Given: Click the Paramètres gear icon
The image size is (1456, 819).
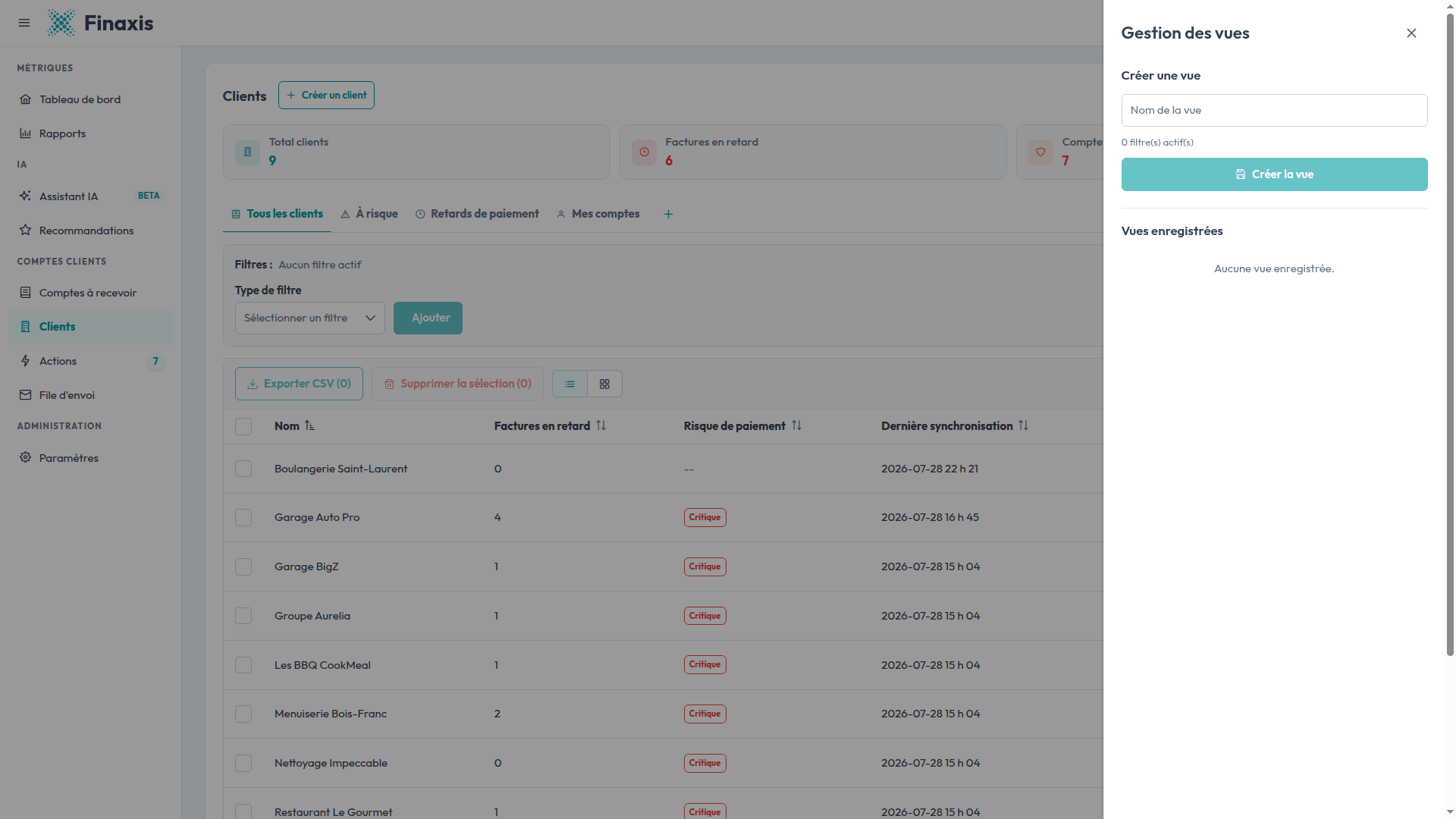Looking at the screenshot, I should (25, 457).
